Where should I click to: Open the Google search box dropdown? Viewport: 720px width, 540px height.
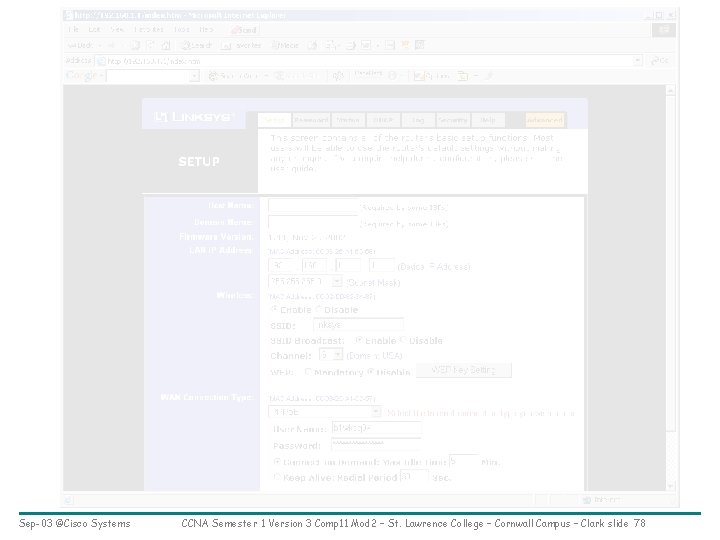[195, 76]
